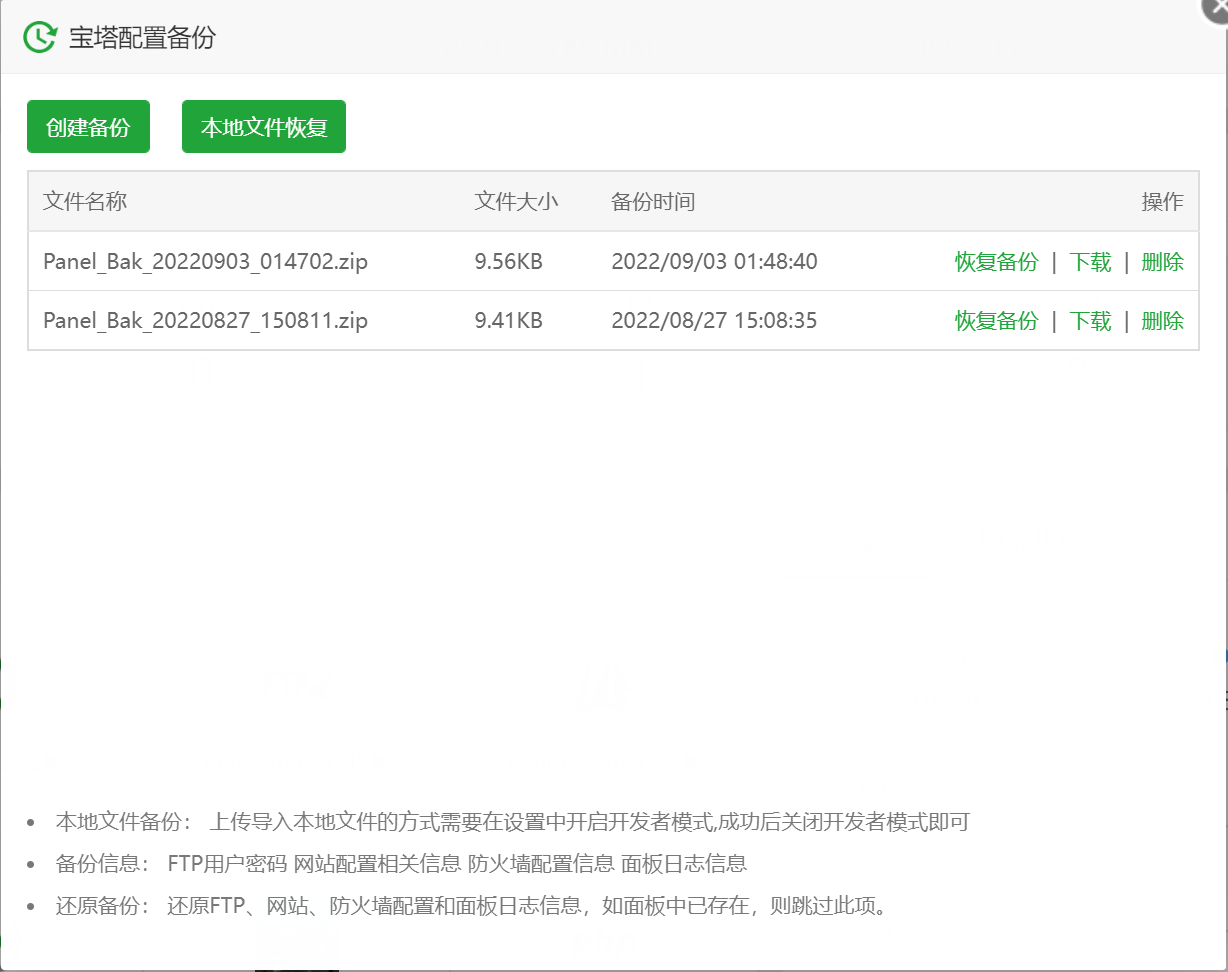Click the green backup clock icon in title

(x=40, y=37)
